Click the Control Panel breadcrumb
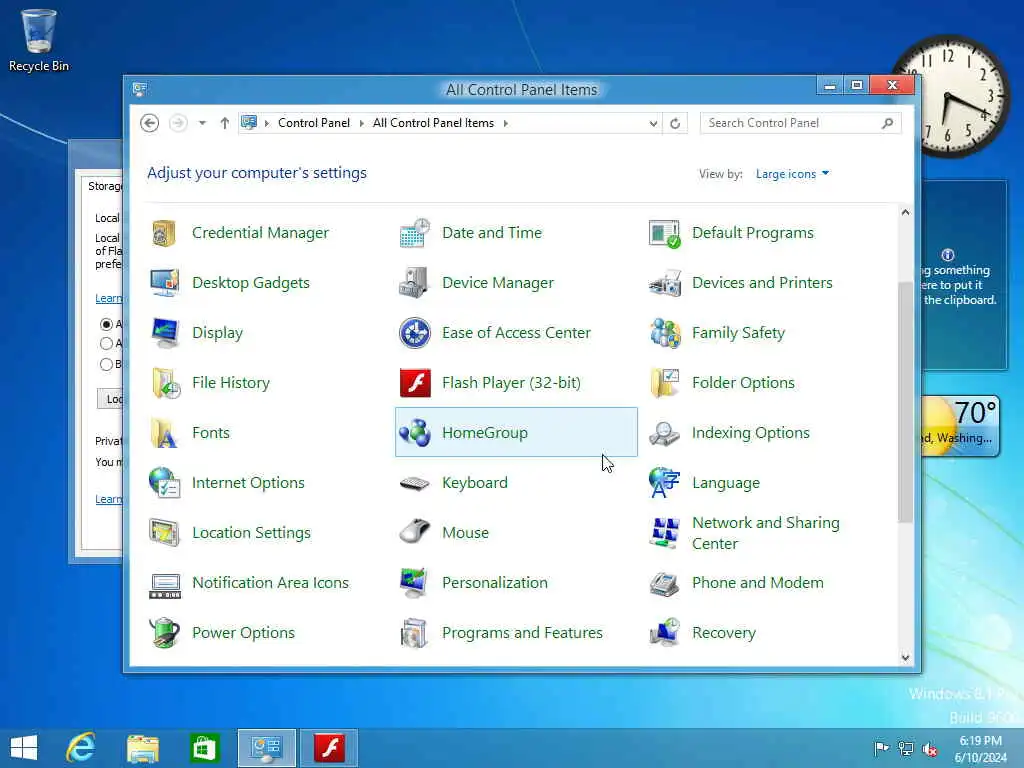This screenshot has height=768, width=1024. [313, 123]
